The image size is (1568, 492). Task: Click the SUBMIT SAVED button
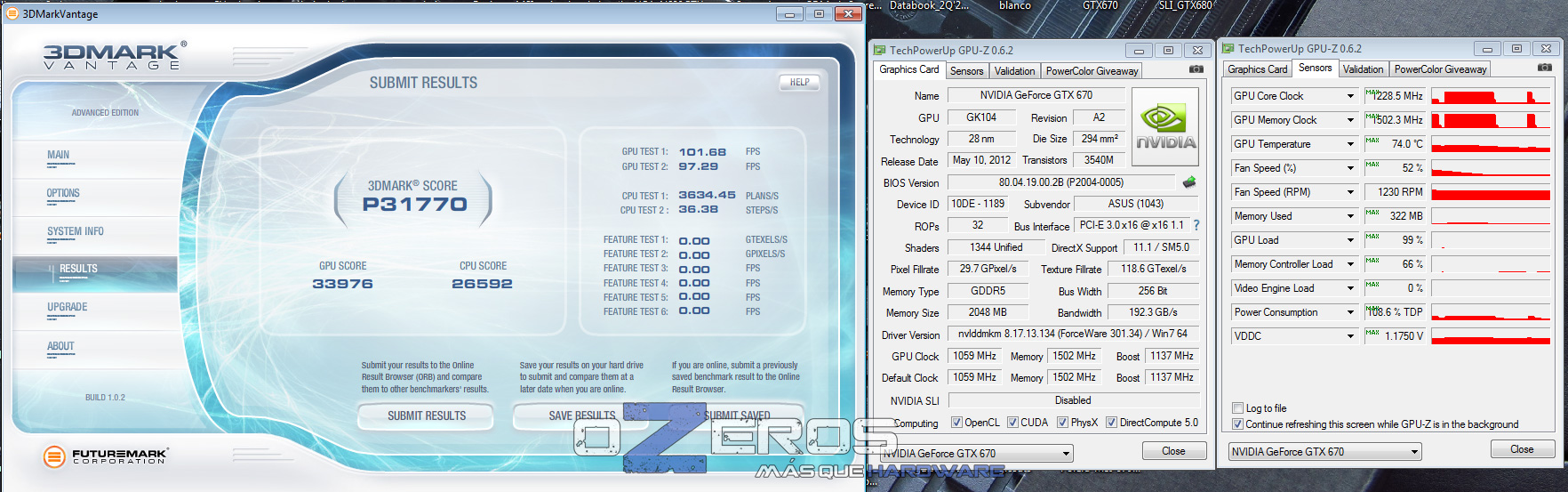tap(737, 415)
